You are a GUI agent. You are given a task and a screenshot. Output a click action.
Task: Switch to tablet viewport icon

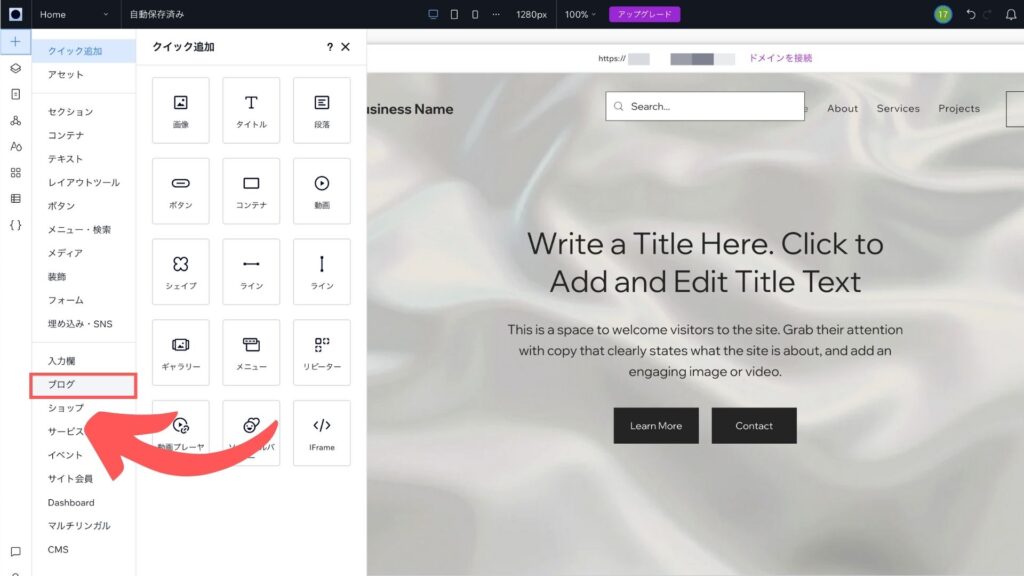point(455,14)
